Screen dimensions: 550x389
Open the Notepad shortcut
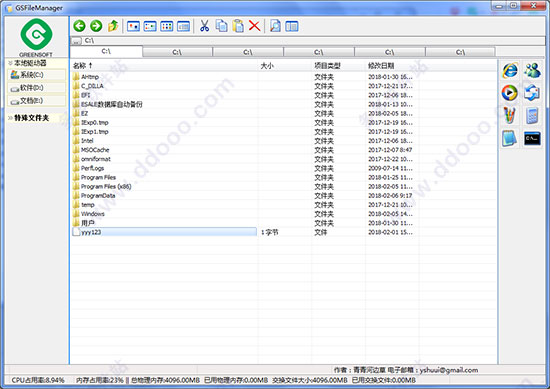pyautogui.click(x=510, y=138)
